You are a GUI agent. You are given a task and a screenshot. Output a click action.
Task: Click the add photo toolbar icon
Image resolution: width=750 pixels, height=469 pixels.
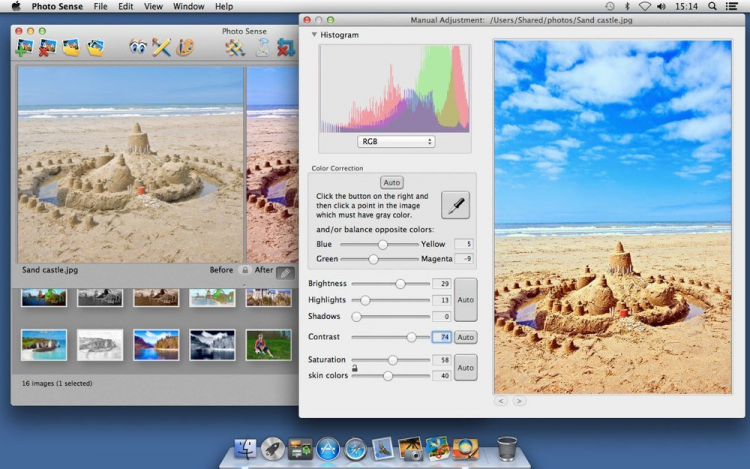(x=23, y=47)
